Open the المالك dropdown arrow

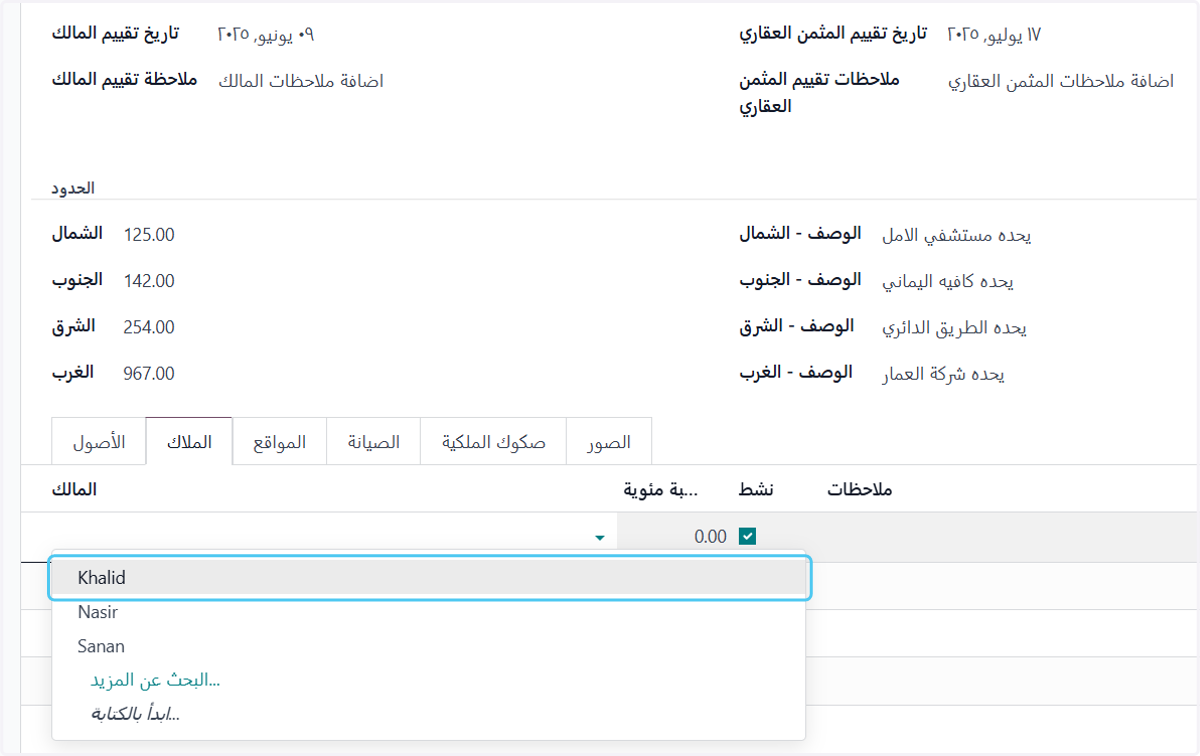pos(599,538)
